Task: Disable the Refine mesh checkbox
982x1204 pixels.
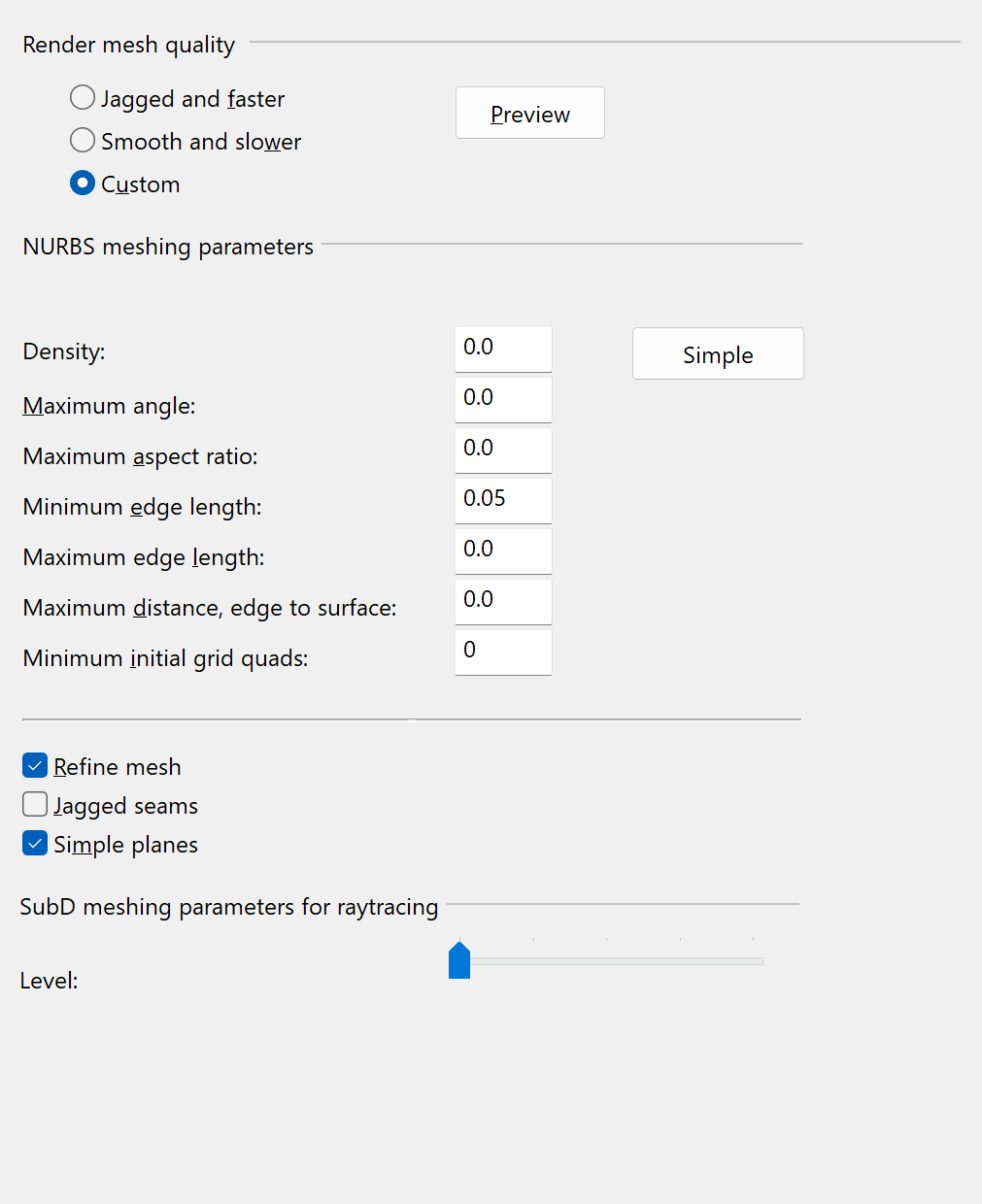Action: (x=35, y=766)
